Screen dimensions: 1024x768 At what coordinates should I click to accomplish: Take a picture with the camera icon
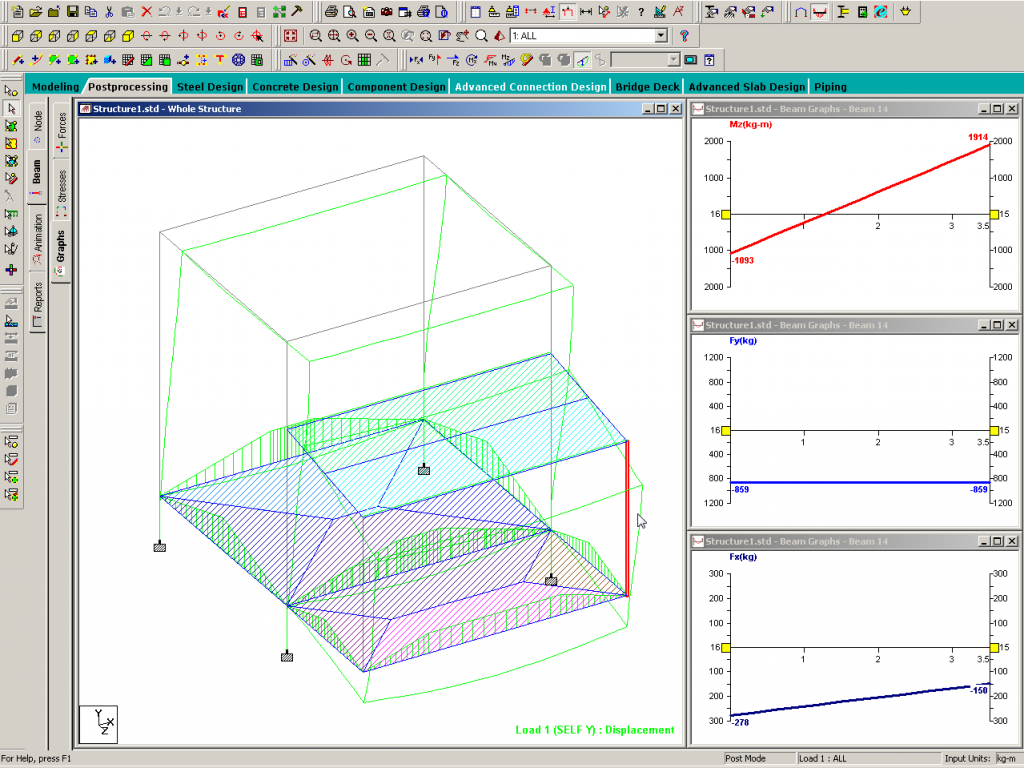(387, 12)
